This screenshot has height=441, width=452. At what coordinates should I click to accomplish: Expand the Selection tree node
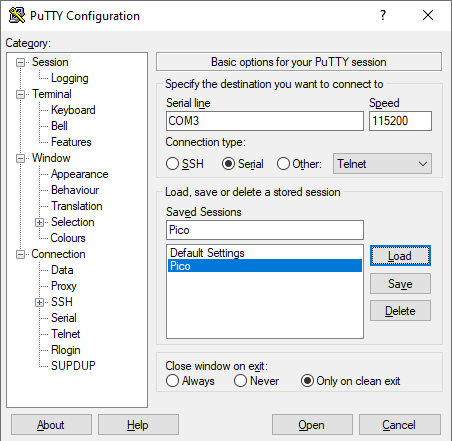pyautogui.click(x=39, y=222)
